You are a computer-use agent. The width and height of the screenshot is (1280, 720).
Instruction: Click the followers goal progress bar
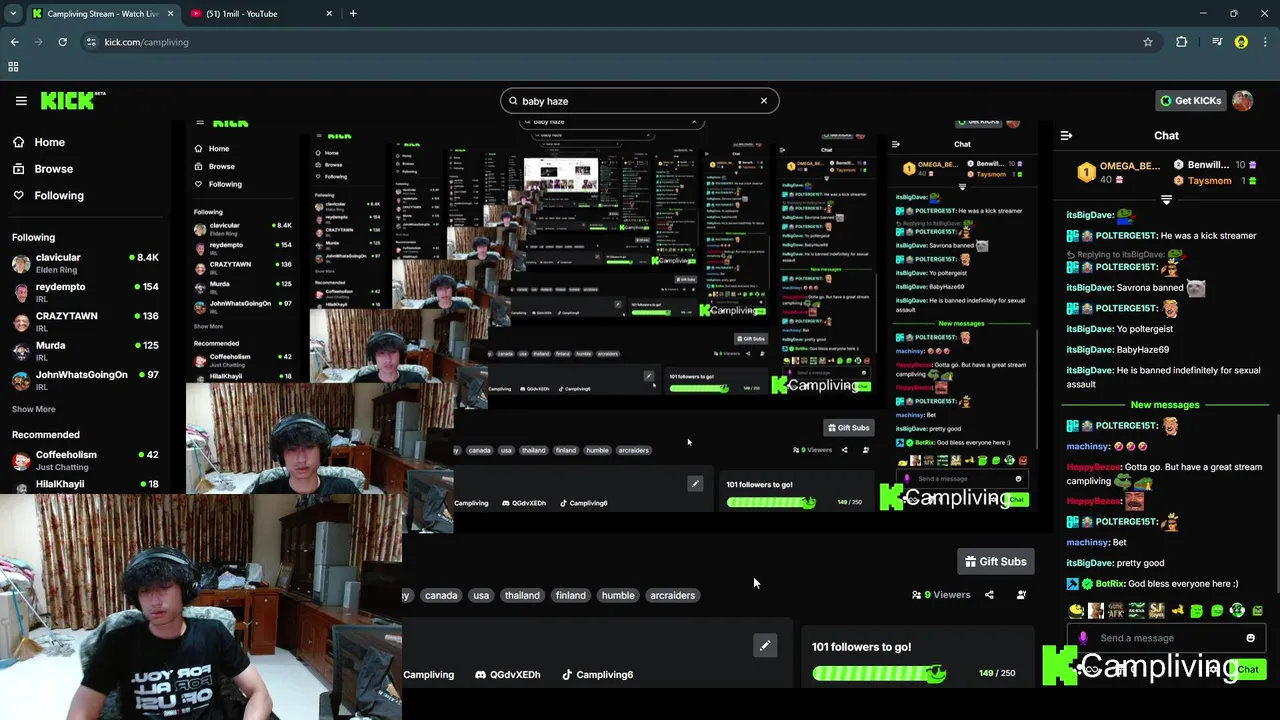point(879,674)
